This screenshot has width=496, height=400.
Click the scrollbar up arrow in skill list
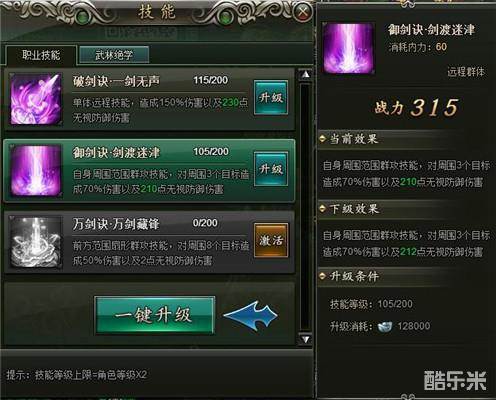[305, 74]
